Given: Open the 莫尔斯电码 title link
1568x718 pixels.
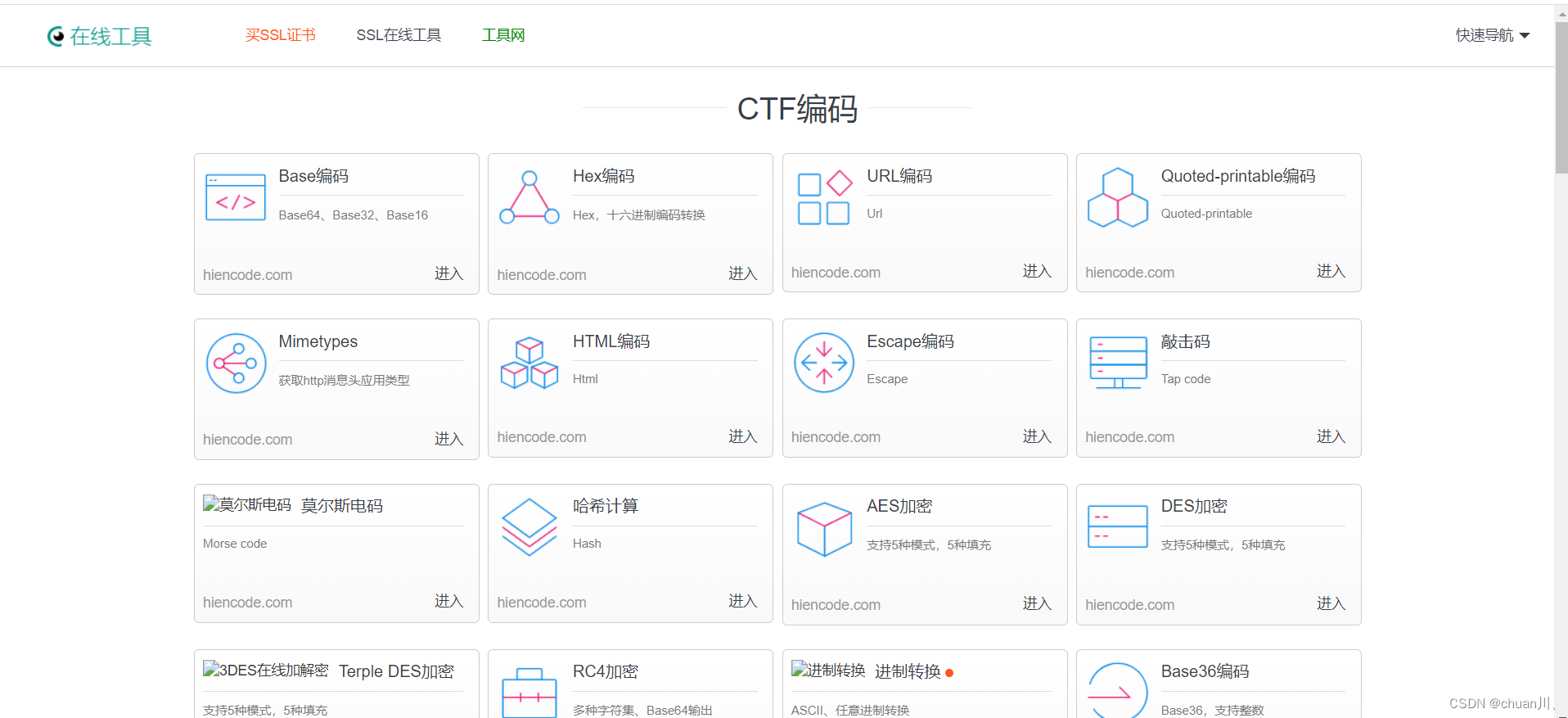Looking at the screenshot, I should 342,506.
